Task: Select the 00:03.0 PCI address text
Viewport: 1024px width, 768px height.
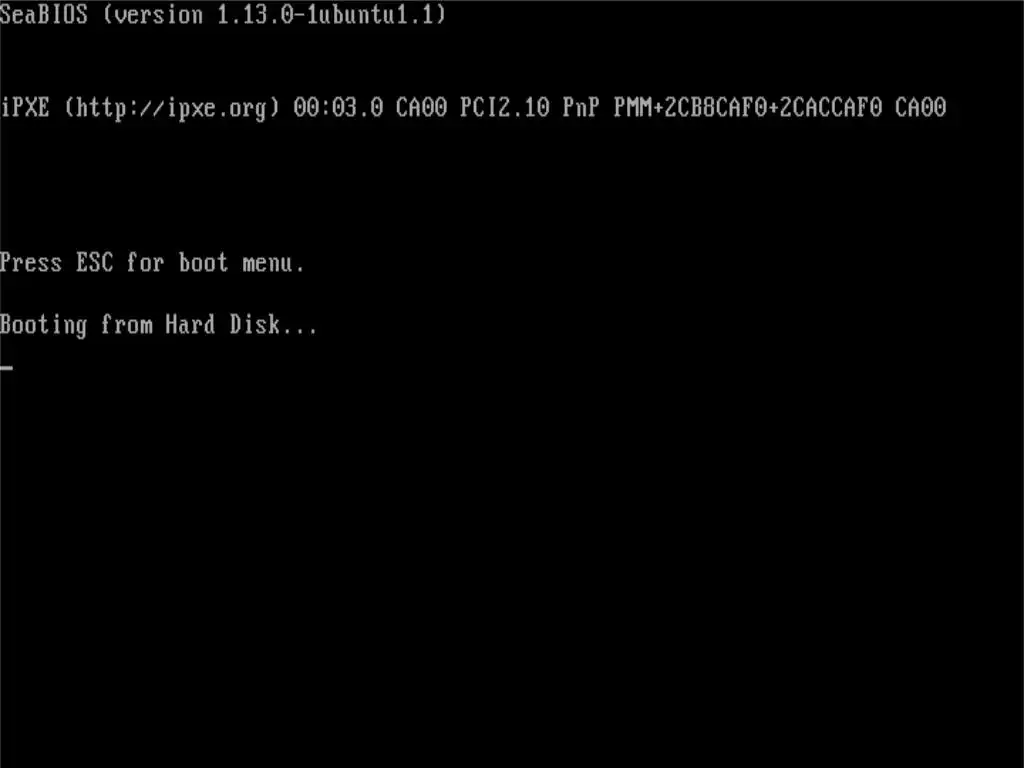Action: [x=338, y=106]
